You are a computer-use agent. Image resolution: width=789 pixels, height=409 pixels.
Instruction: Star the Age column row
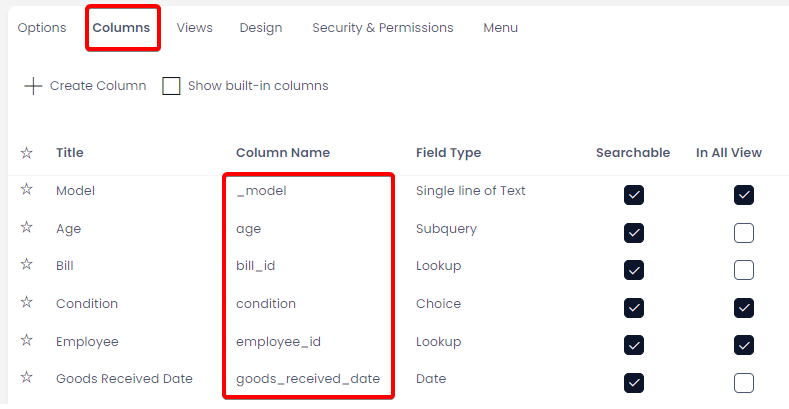pos(27,227)
